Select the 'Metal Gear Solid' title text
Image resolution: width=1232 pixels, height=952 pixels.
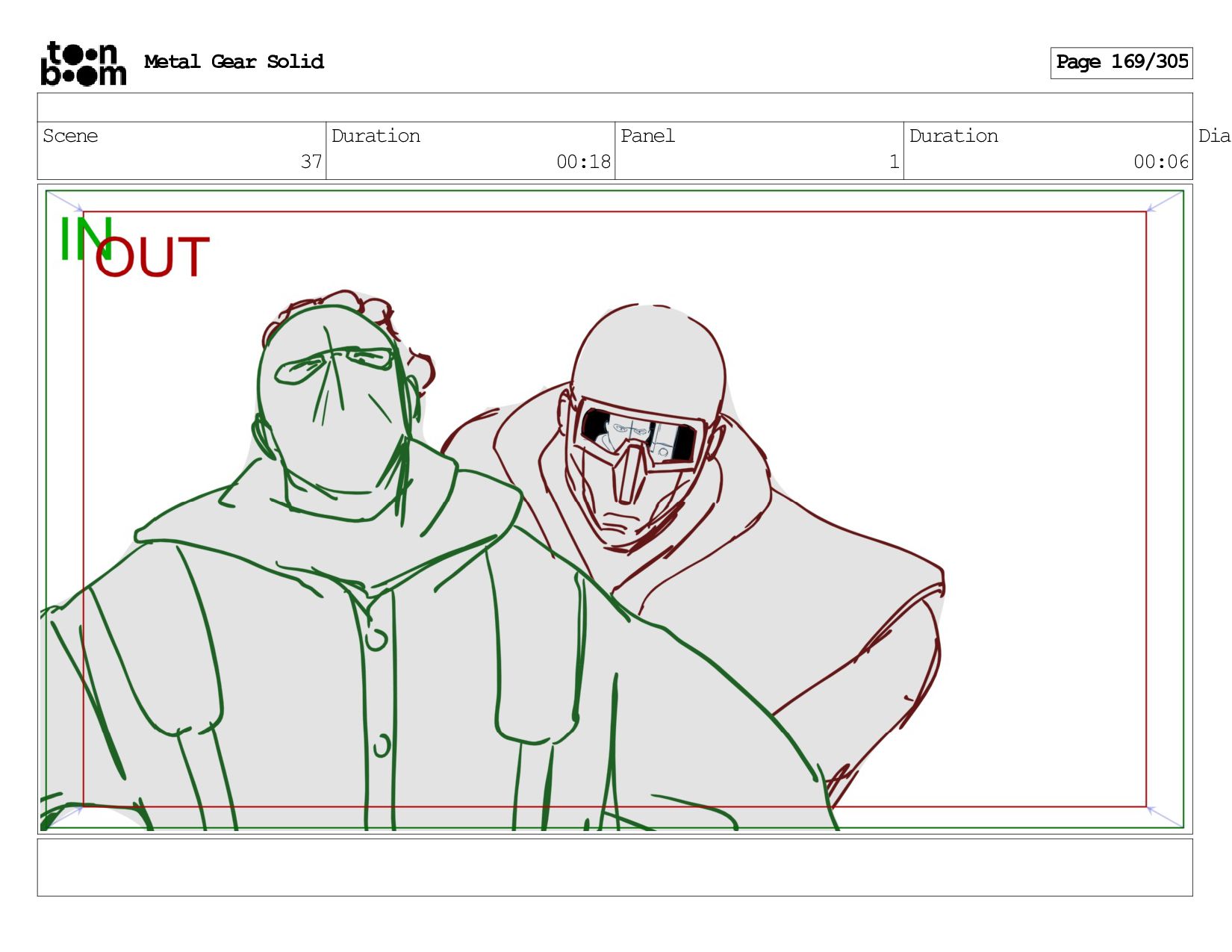(234, 61)
